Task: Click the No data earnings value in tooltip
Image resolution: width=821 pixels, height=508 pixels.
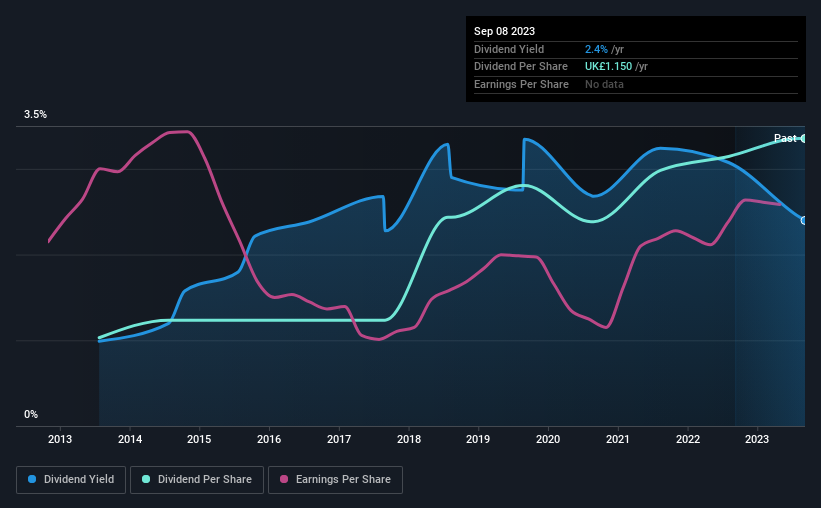Action: 604,84
